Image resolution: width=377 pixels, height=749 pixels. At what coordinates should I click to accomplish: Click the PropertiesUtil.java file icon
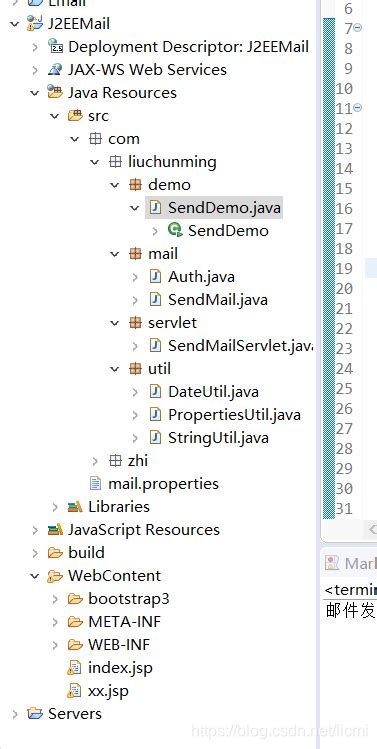coord(155,415)
